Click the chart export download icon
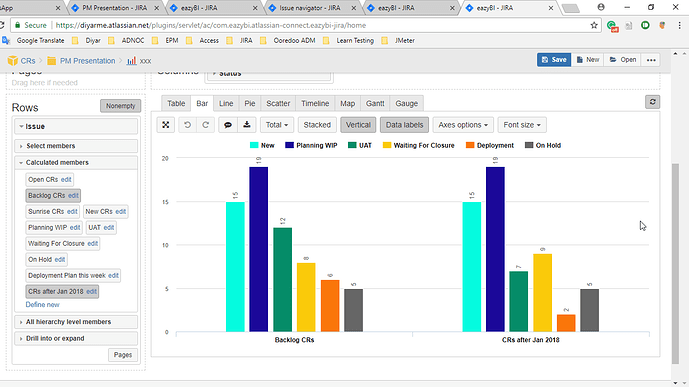The width and height of the screenshot is (689, 387). click(x=247, y=125)
